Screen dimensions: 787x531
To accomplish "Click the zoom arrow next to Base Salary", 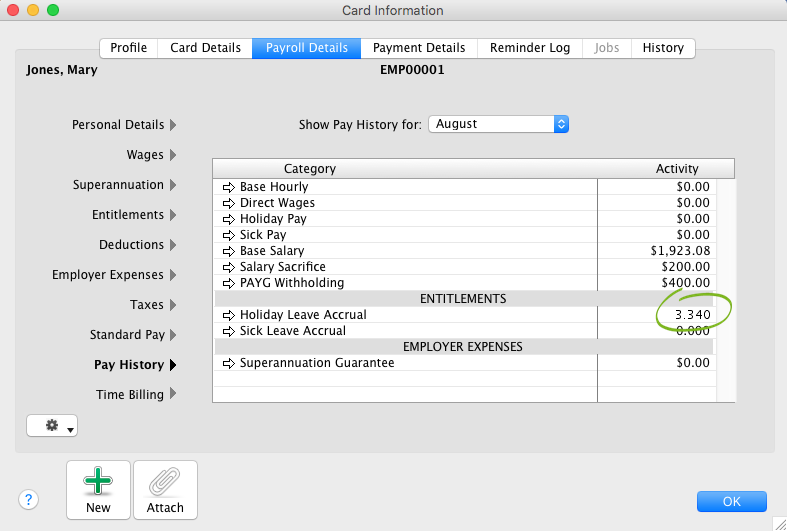I will pos(228,251).
